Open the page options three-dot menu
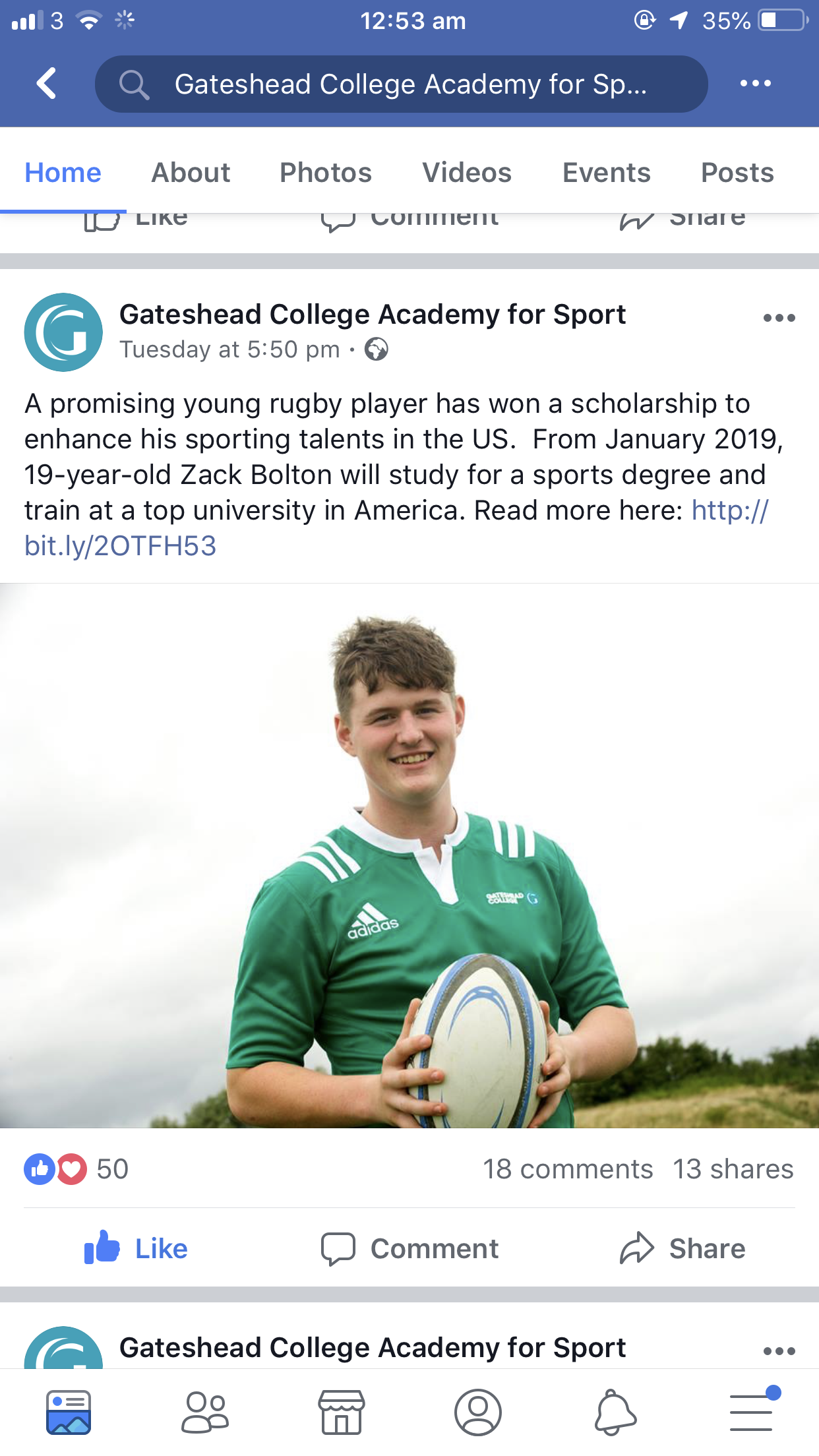This screenshot has height=1456, width=819. (x=755, y=84)
